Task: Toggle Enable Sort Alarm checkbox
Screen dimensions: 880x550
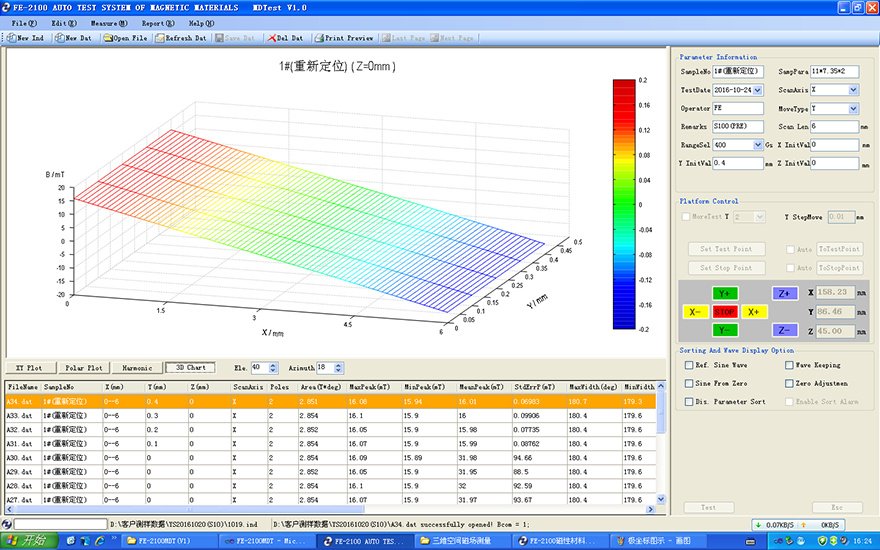Action: pyautogui.click(x=789, y=402)
